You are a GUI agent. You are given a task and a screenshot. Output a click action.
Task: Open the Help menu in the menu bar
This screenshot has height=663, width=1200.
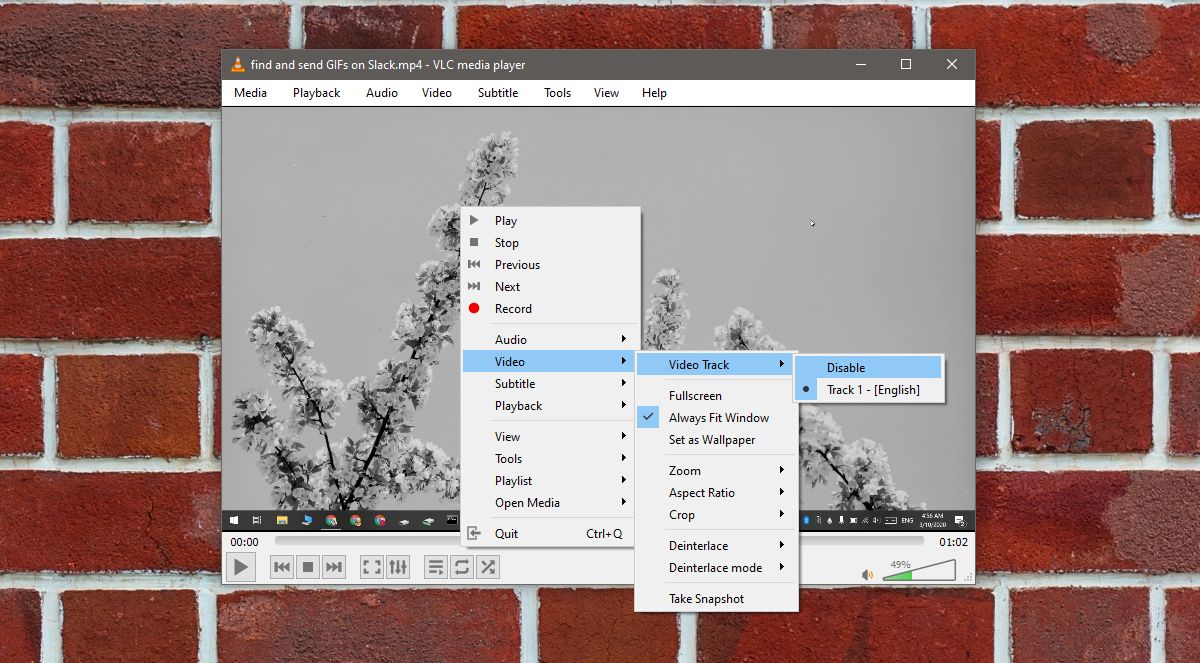[x=654, y=93]
